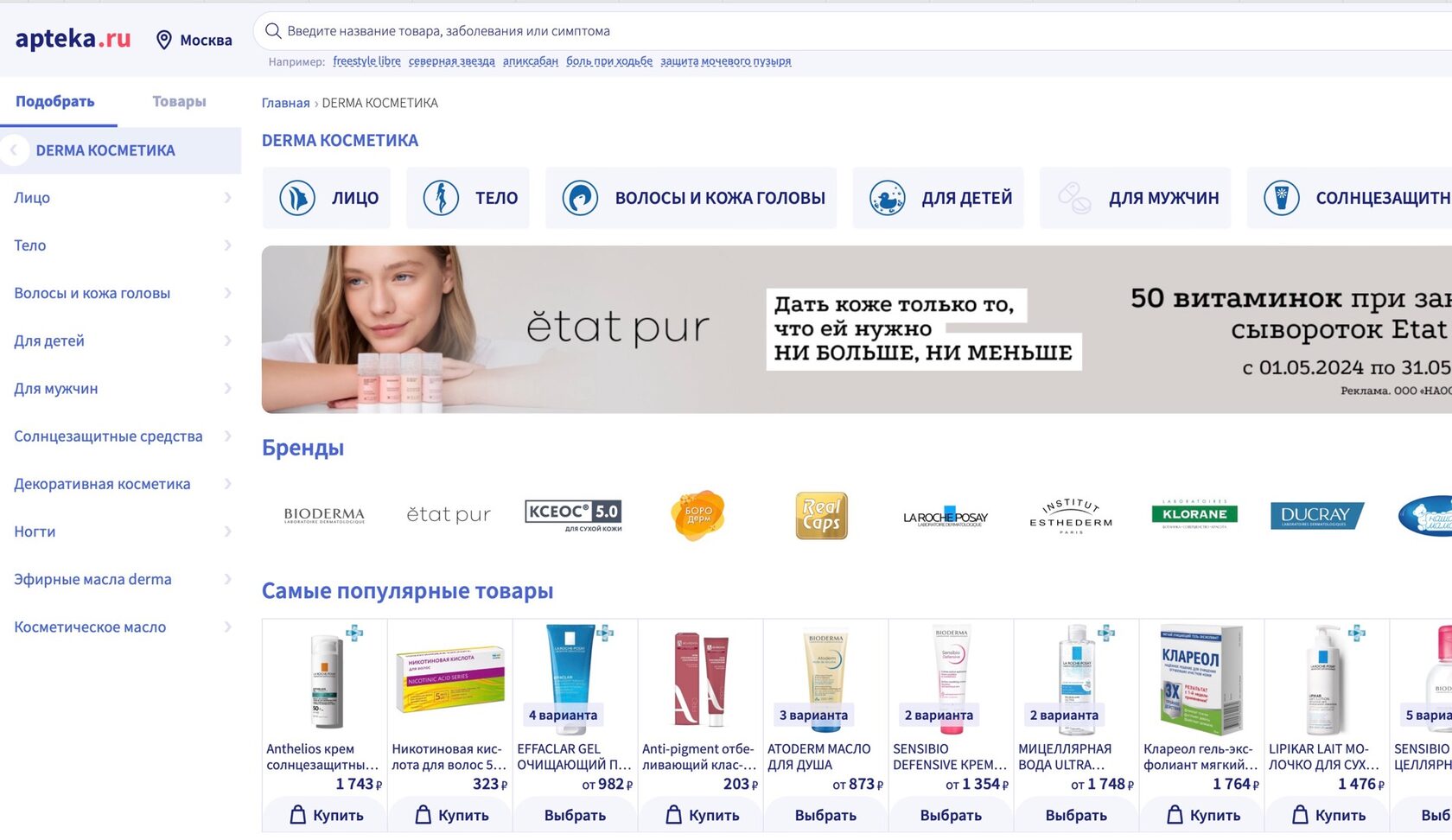Screen dimensions: 1452x840
Task: Click the apteka.ru logo
Action: [x=73, y=39]
